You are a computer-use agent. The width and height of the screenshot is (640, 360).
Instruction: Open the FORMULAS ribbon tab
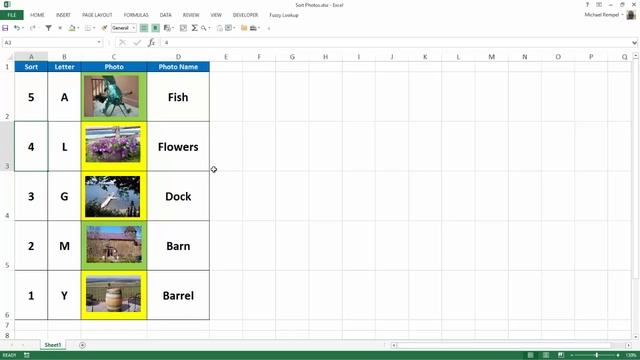pos(136,15)
